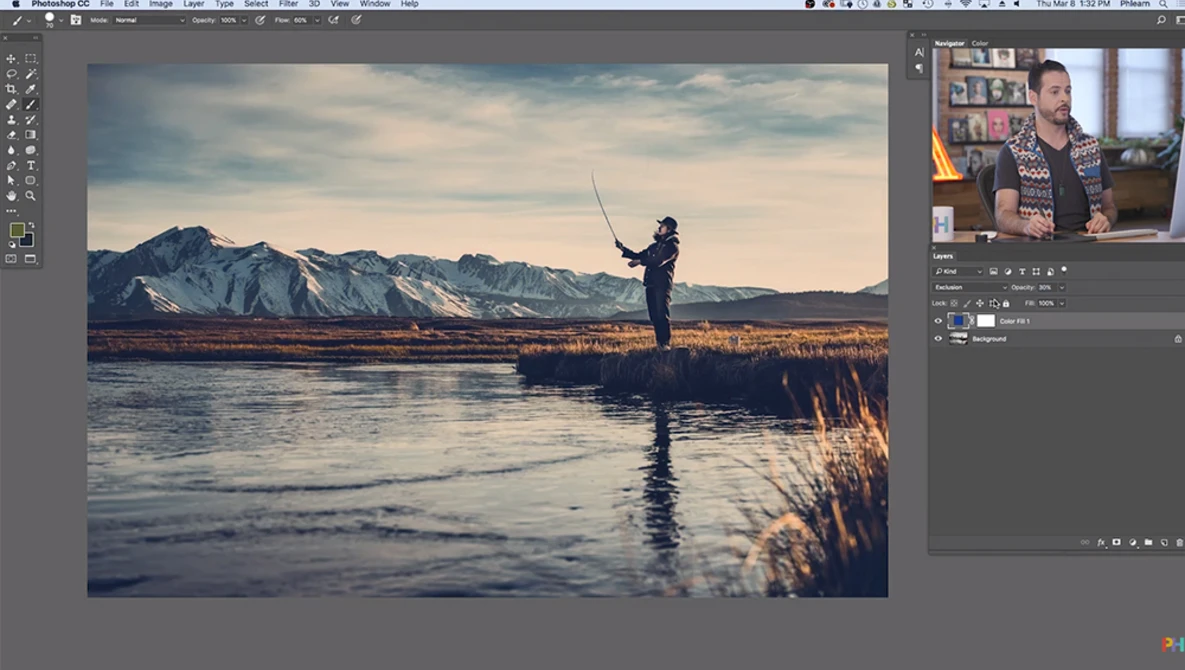Lock layer position

coord(980,303)
